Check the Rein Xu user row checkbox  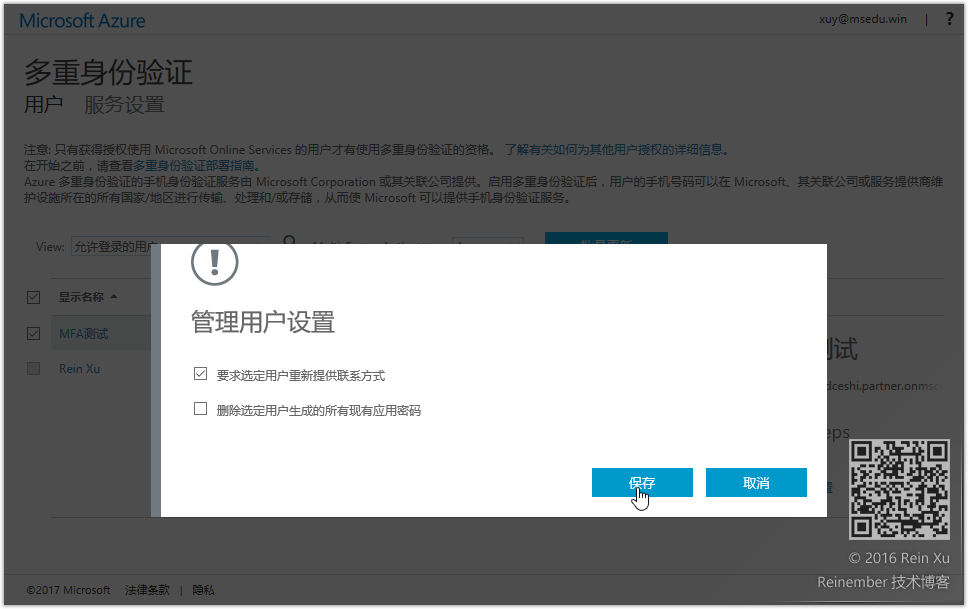tap(33, 369)
